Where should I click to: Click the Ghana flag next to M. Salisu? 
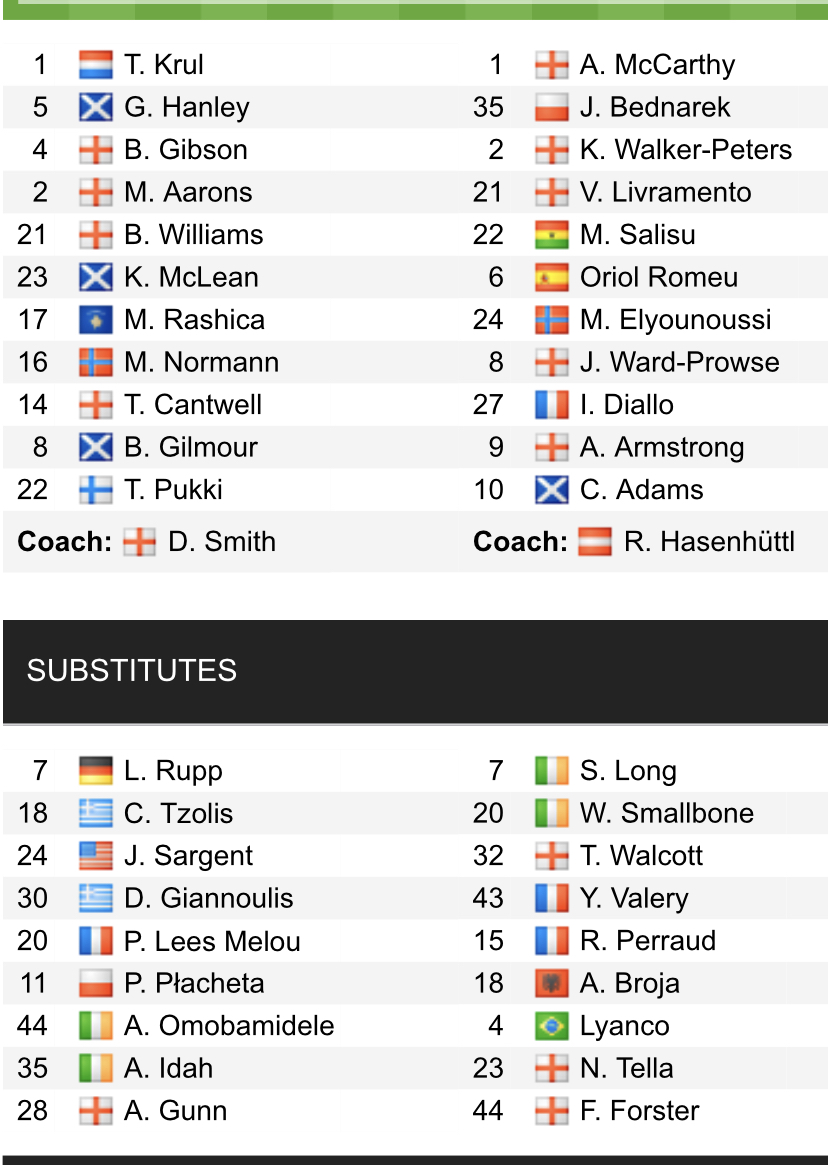click(551, 235)
